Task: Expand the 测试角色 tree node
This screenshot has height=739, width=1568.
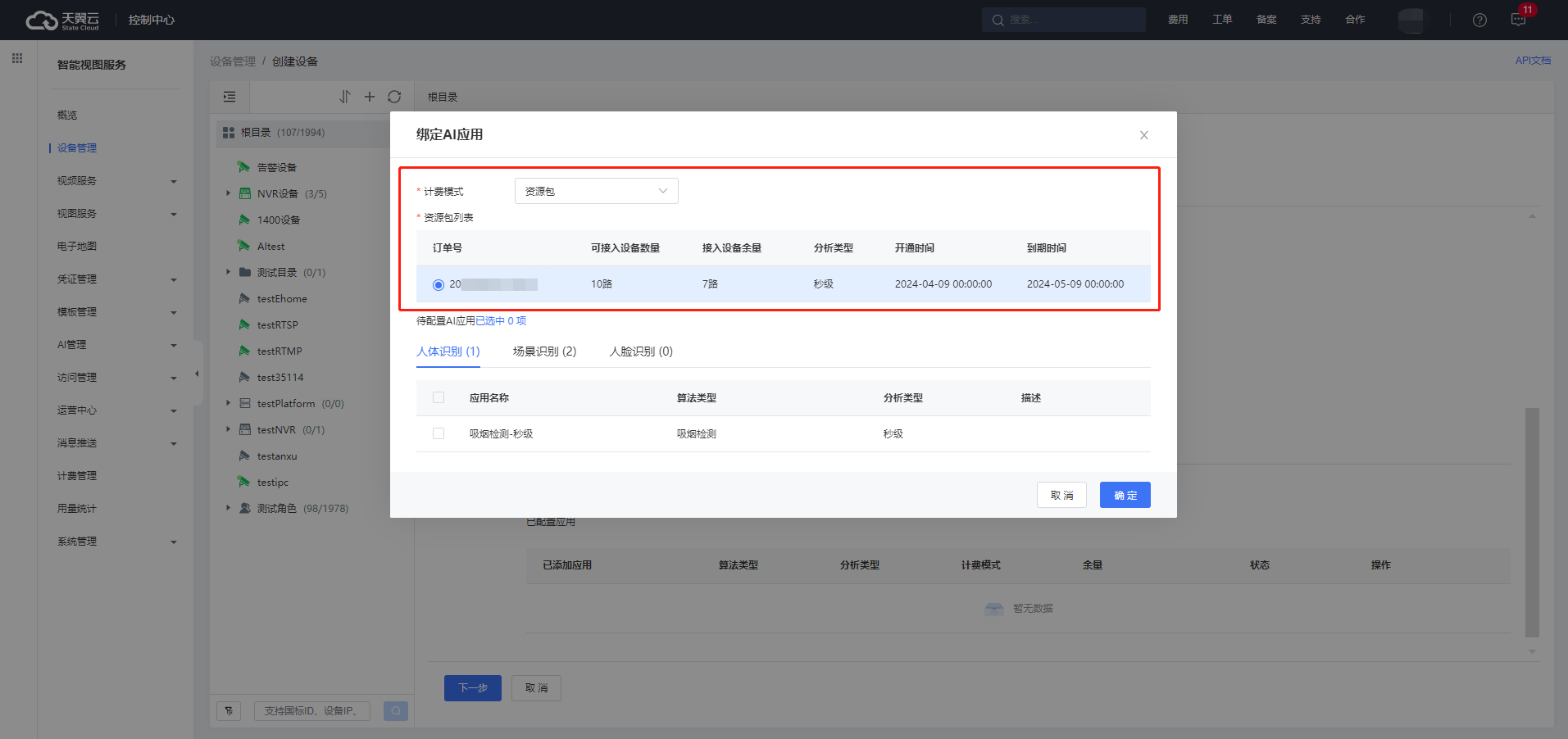Action: click(228, 508)
